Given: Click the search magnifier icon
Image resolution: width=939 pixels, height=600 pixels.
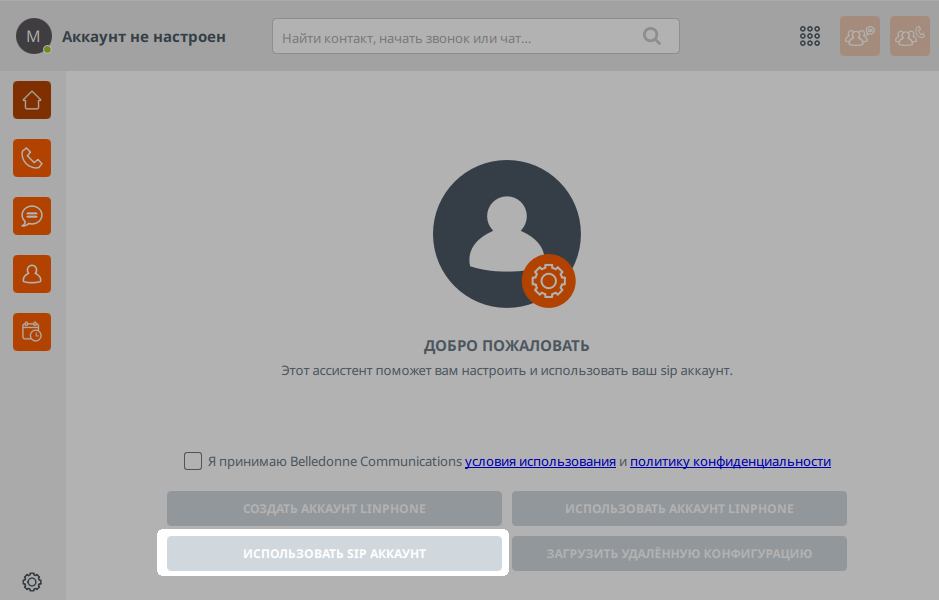Looking at the screenshot, I should coord(652,37).
